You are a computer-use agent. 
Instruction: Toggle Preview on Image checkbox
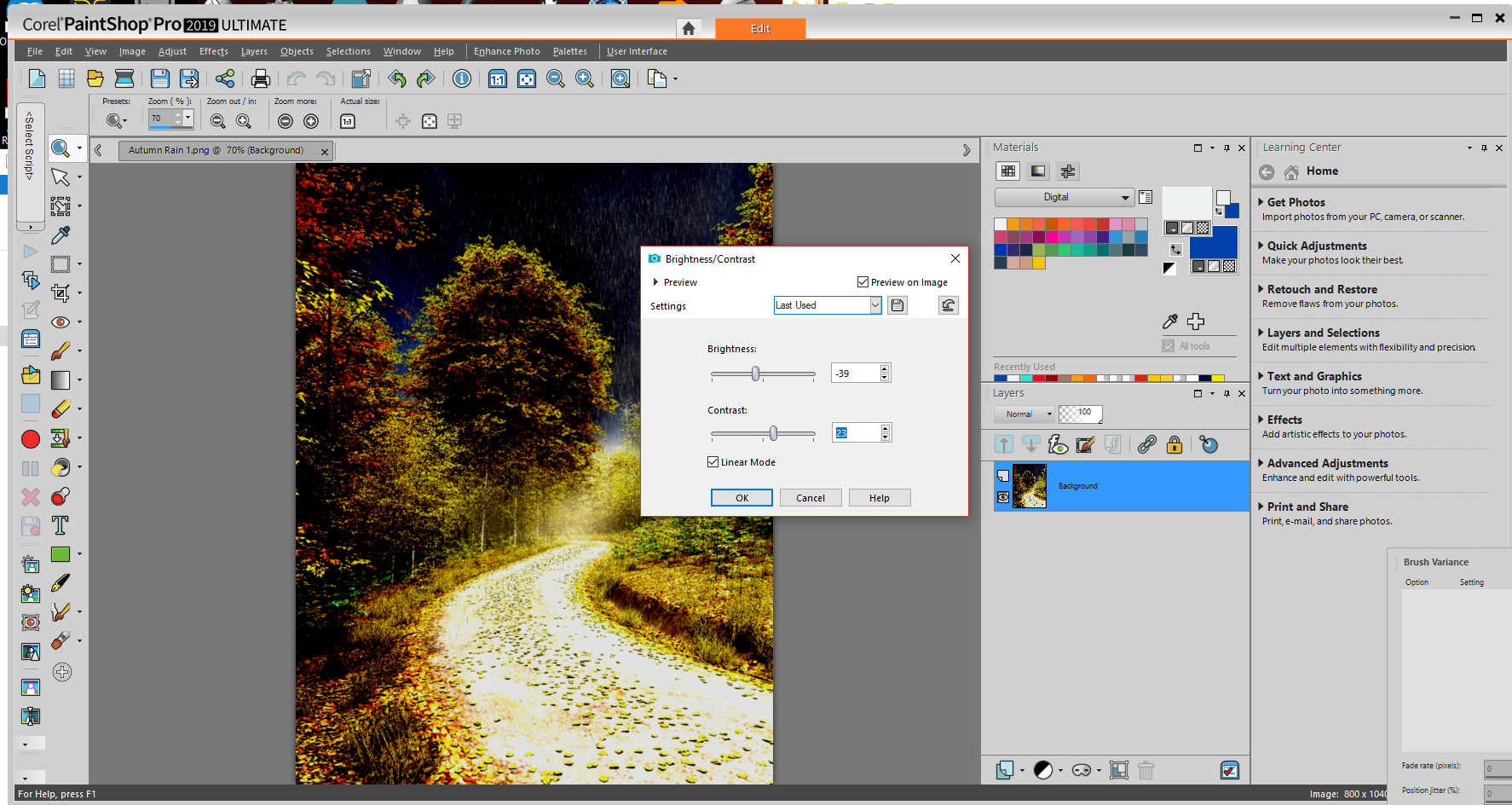[863, 282]
